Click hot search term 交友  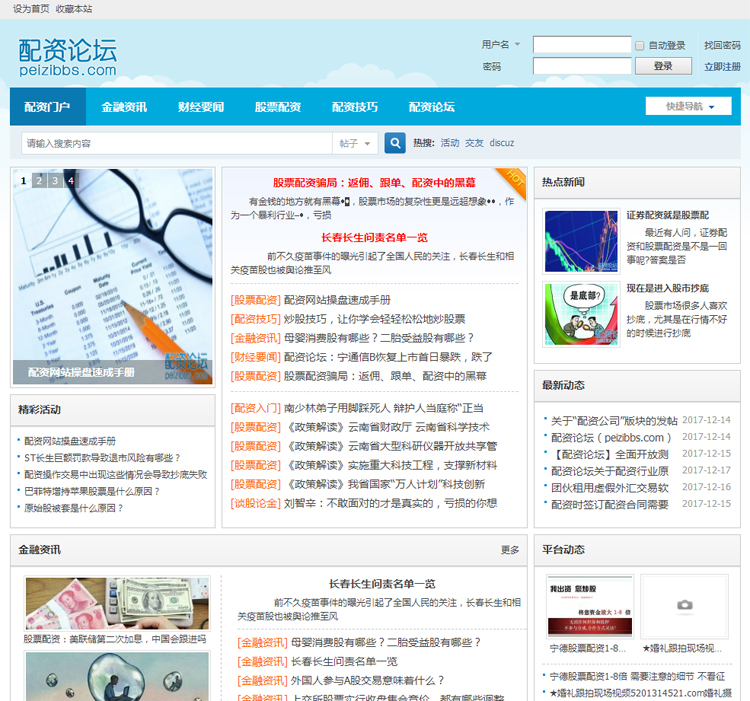tap(474, 143)
